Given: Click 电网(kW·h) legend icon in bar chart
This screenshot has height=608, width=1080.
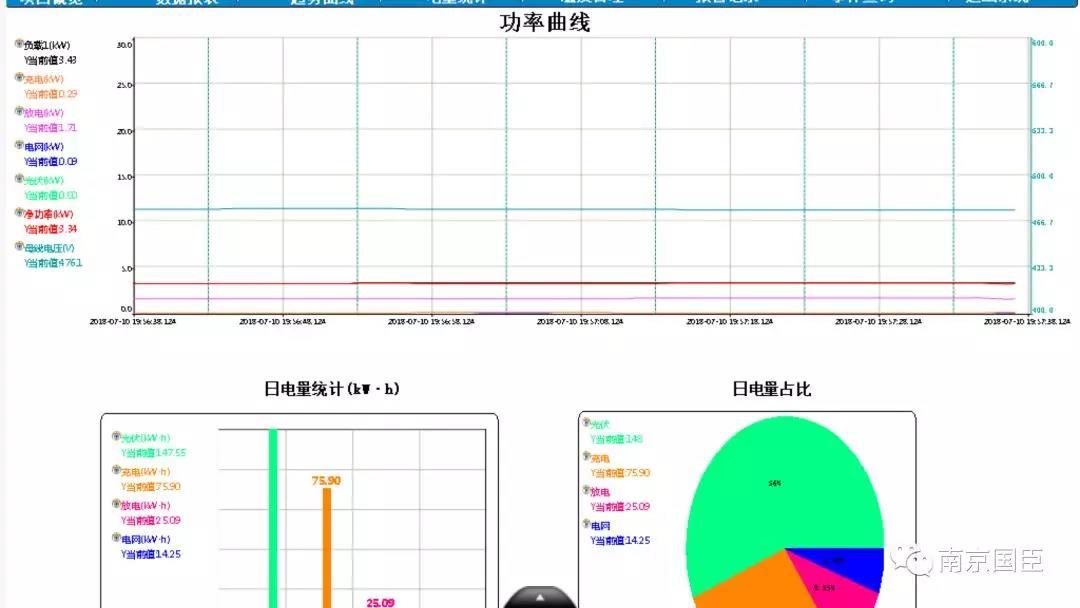Looking at the screenshot, I should coord(116,538).
